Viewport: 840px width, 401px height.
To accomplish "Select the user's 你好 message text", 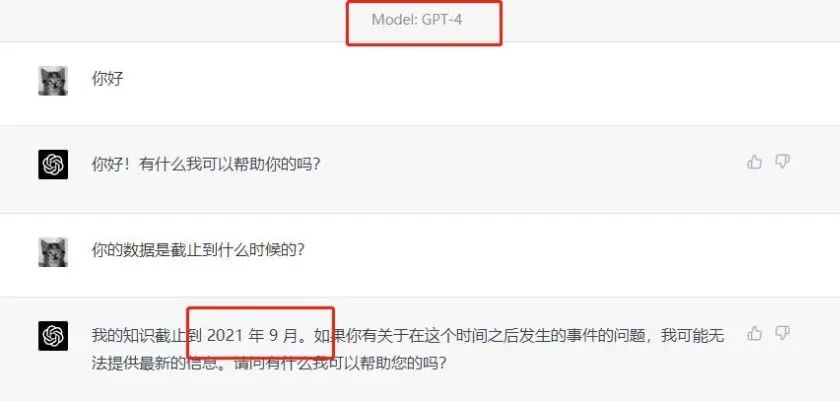I will (108, 79).
